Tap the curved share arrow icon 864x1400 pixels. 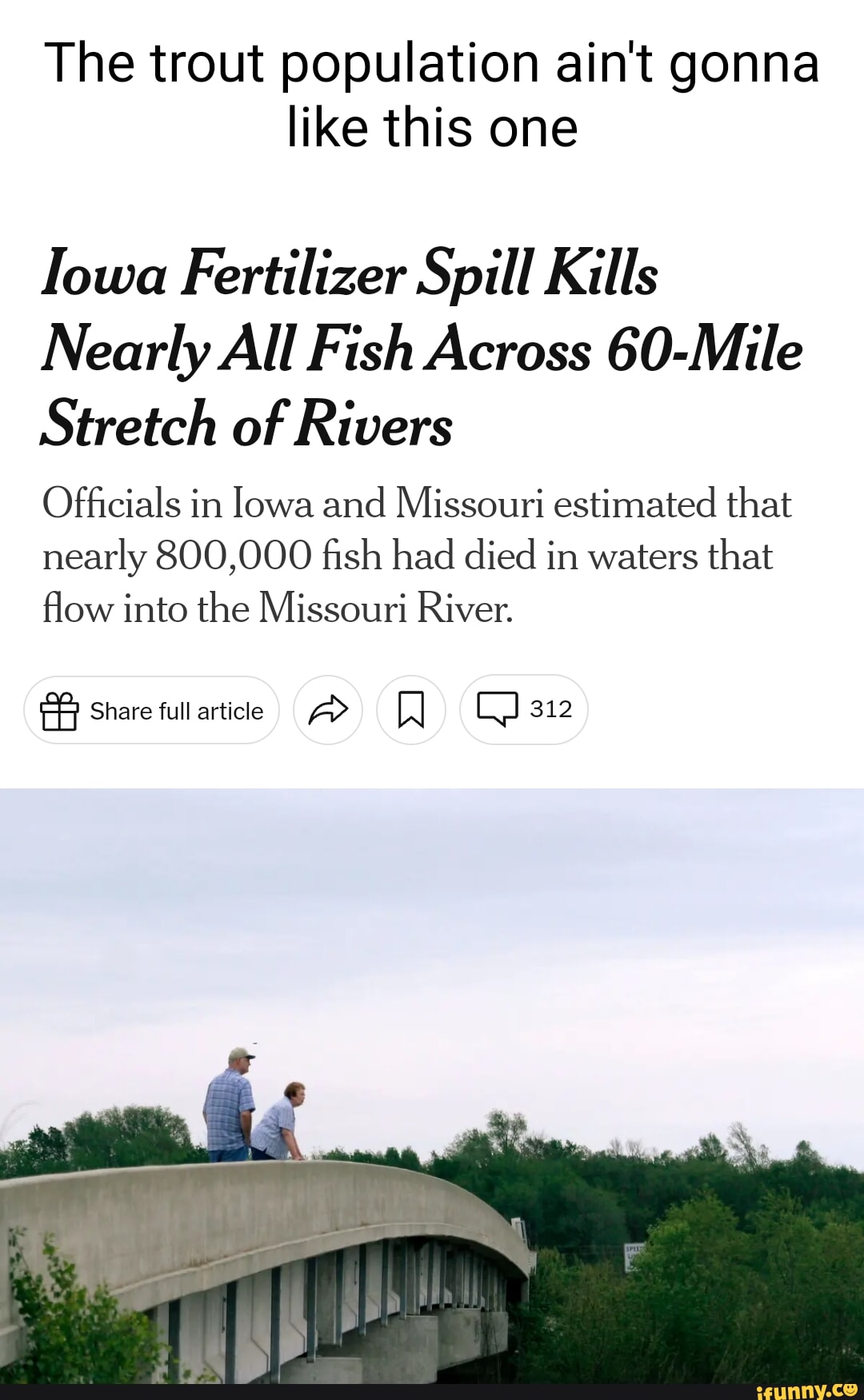[x=328, y=710]
